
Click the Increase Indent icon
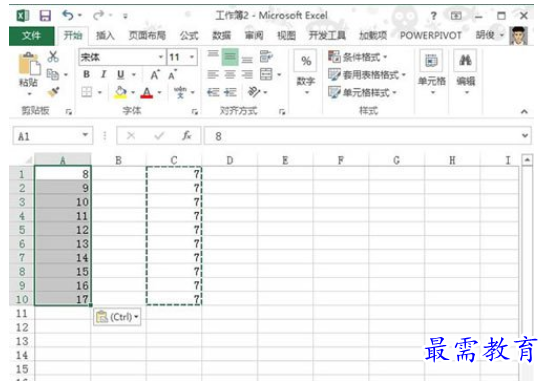230,92
